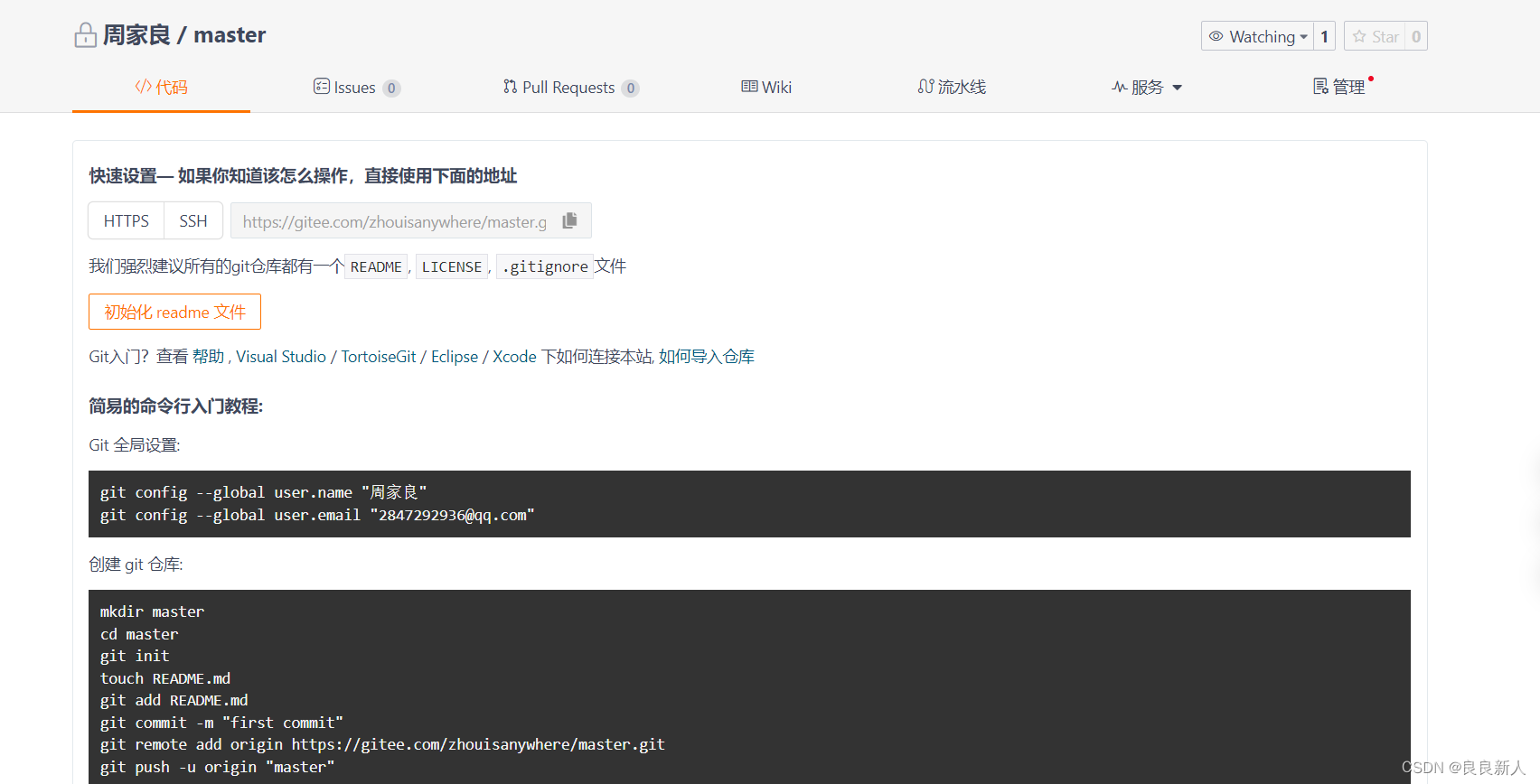Click the .gitignore tag label
This screenshot has width=1540, height=784.
[545, 266]
